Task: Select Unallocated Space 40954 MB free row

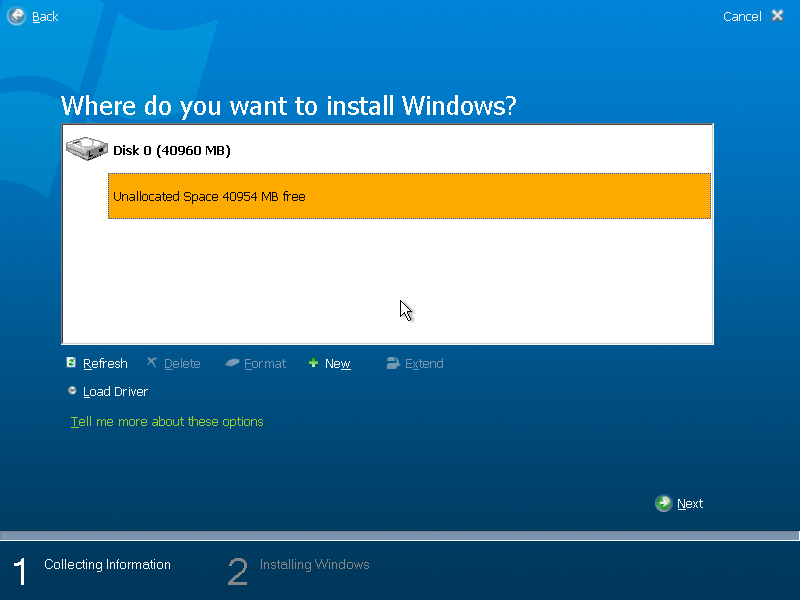Action: pyautogui.click(x=409, y=196)
